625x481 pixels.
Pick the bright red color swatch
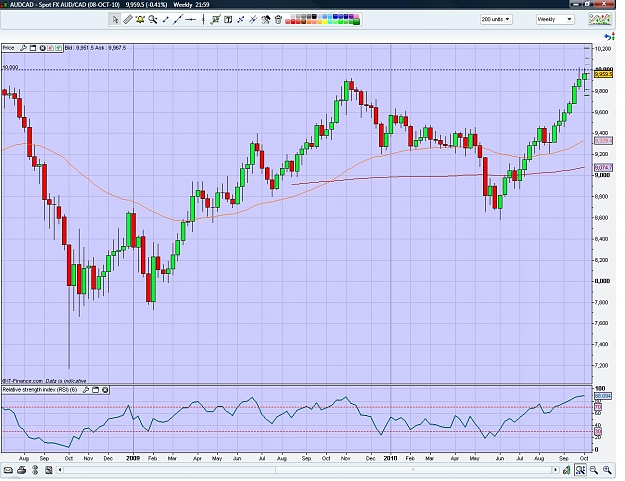coord(293,22)
